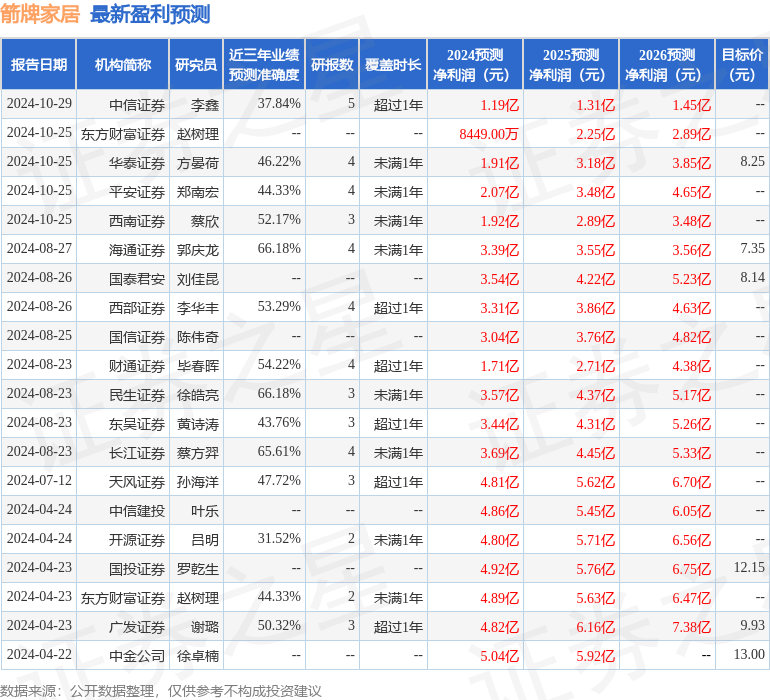
Task: Select researcher 刘佳昆
Action: (x=198, y=279)
